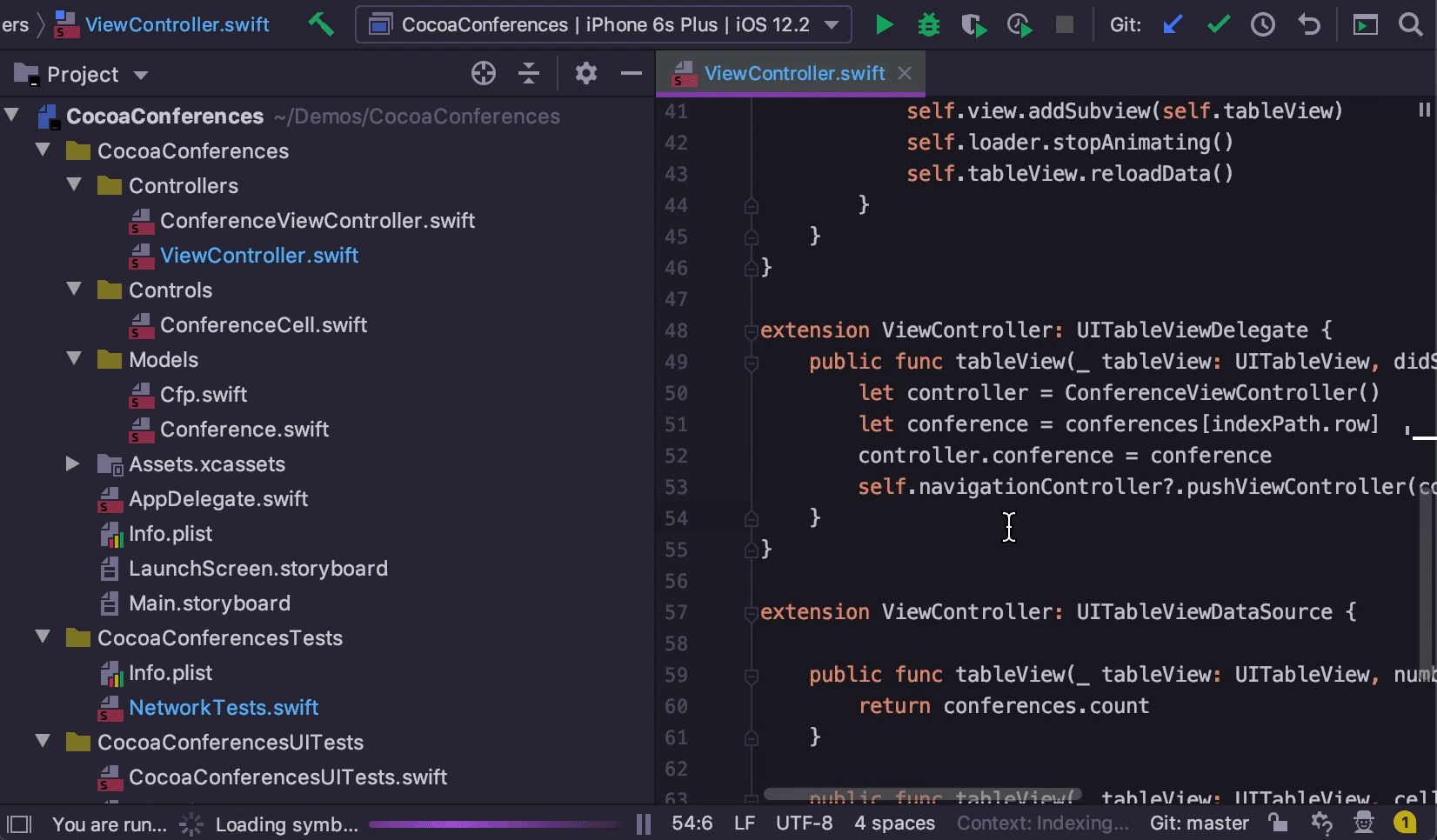
Task: Click the Git update project arrow
Action: pyautogui.click(x=1173, y=24)
